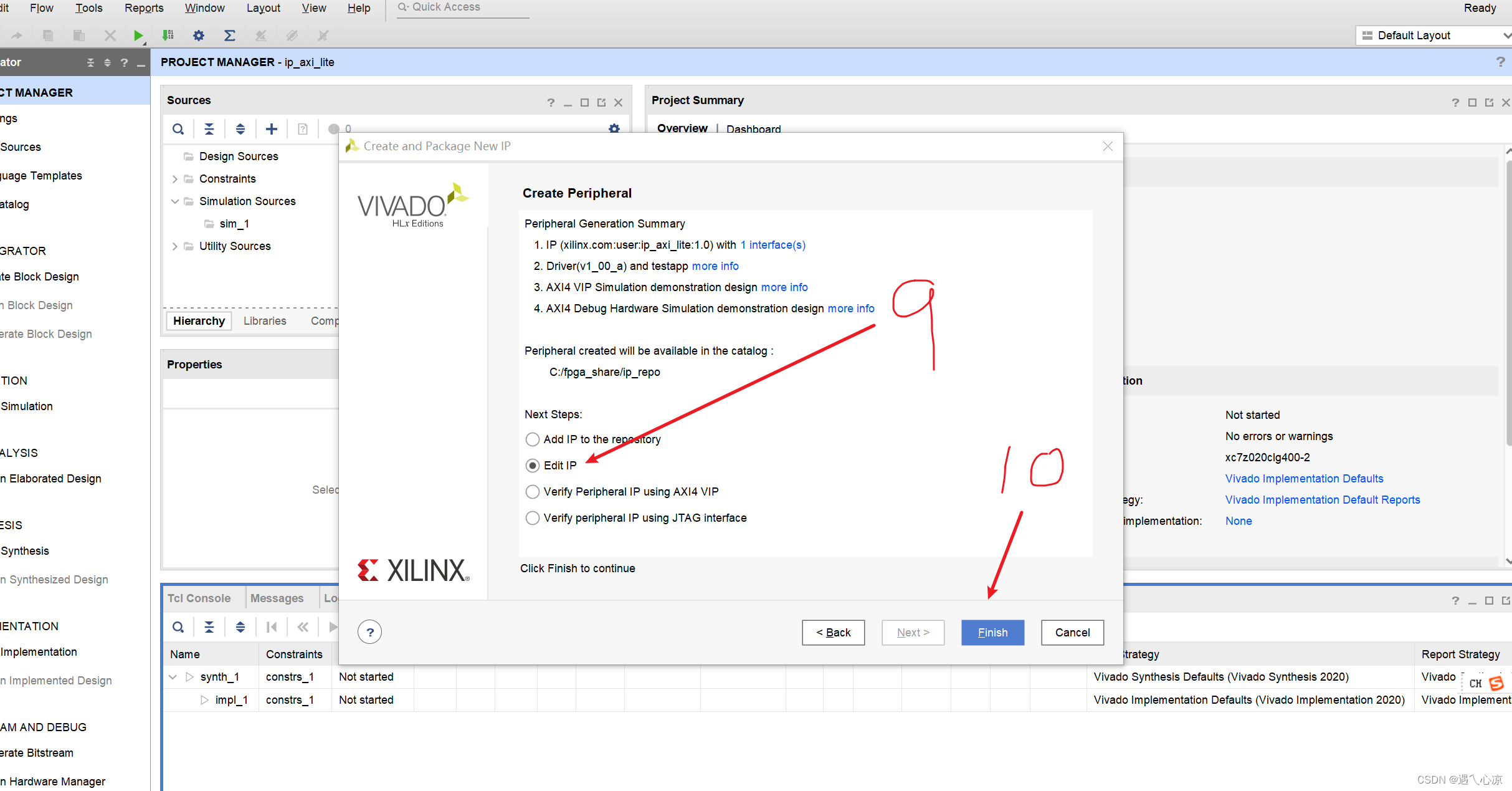Expand the Simulation Sources tree item

pos(174,200)
